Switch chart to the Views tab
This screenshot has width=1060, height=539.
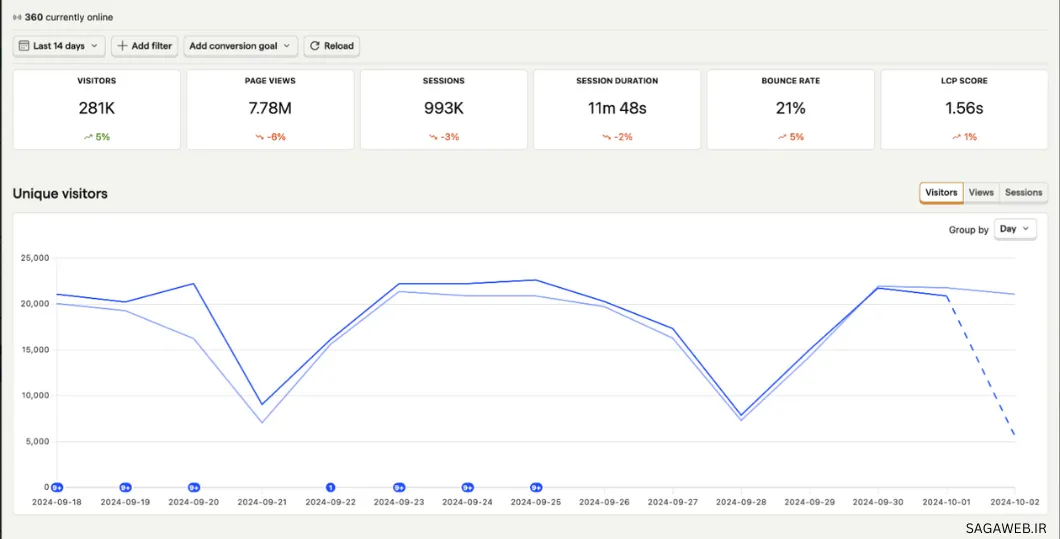(x=981, y=192)
